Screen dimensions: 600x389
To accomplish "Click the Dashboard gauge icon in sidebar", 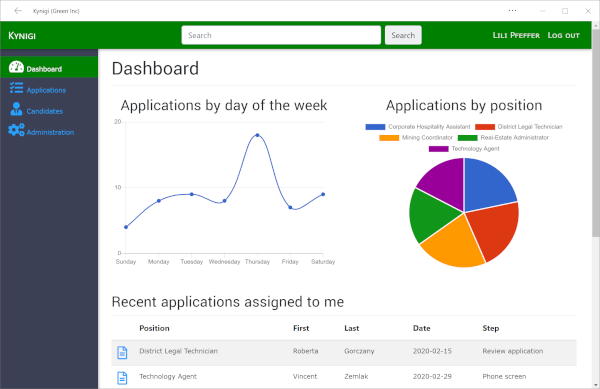I will coord(16,67).
